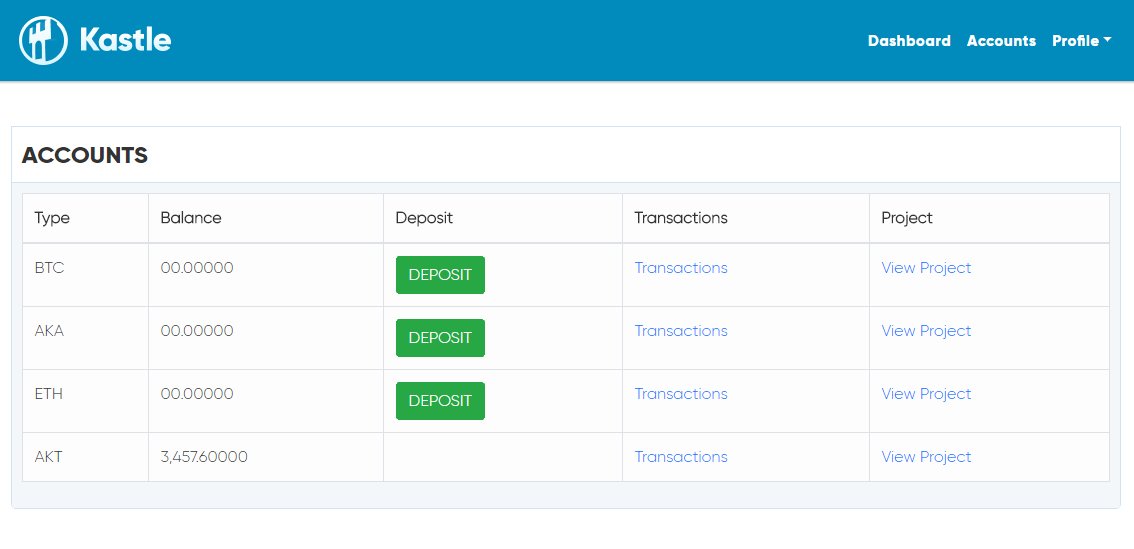Open the Dashboard page
1134x549 pixels.
(x=909, y=41)
